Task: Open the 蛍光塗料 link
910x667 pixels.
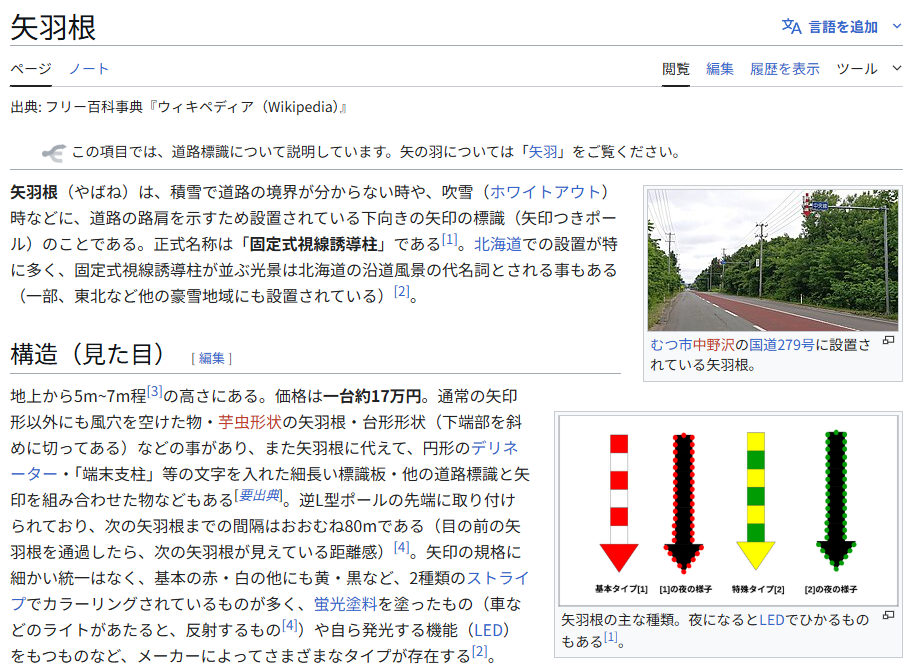Action: [346, 603]
